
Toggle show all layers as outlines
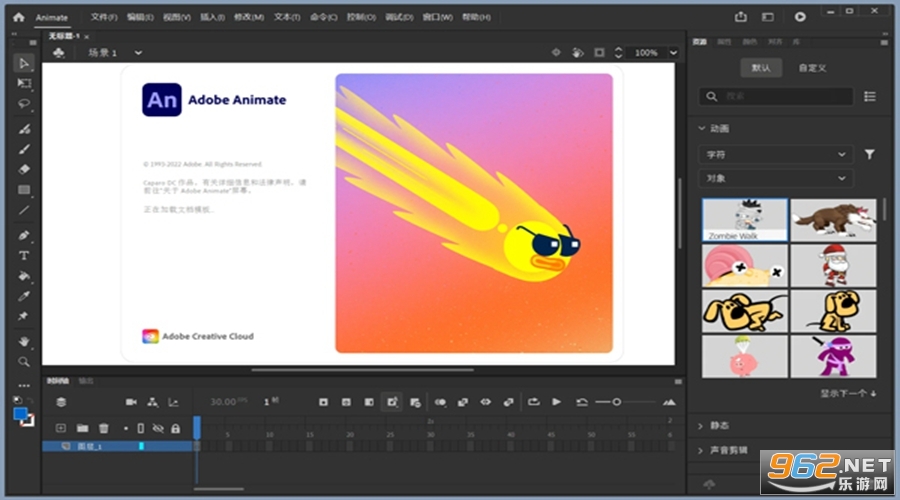click(141, 429)
